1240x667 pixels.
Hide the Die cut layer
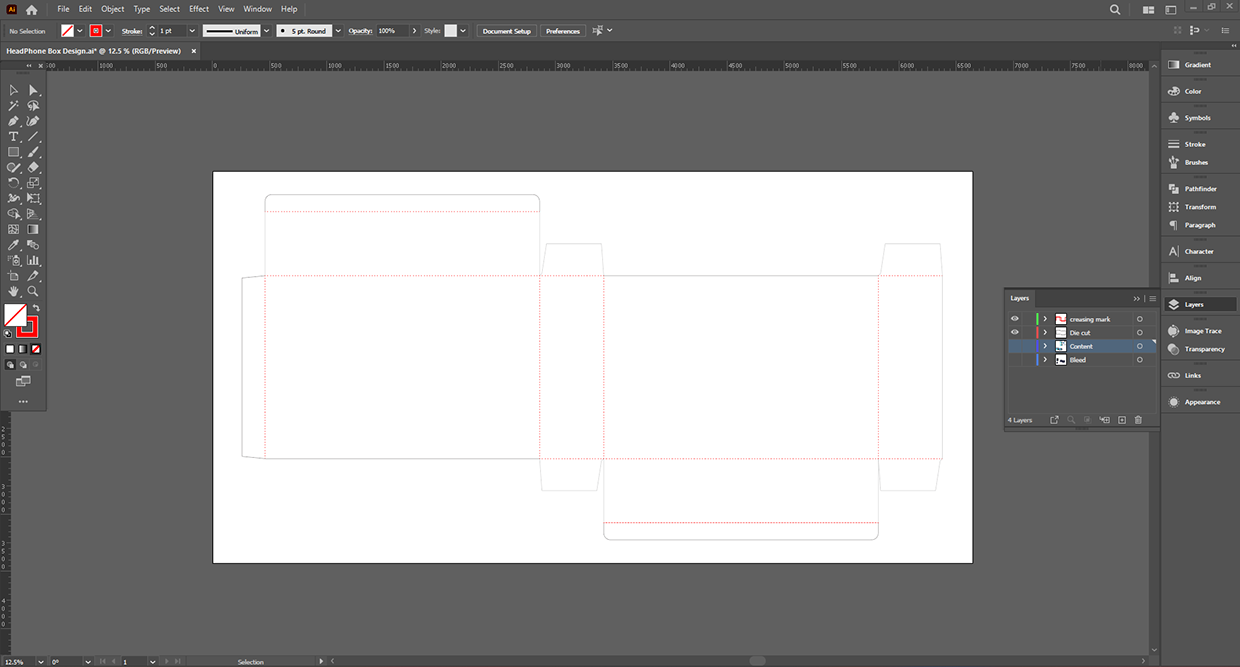coord(1014,333)
